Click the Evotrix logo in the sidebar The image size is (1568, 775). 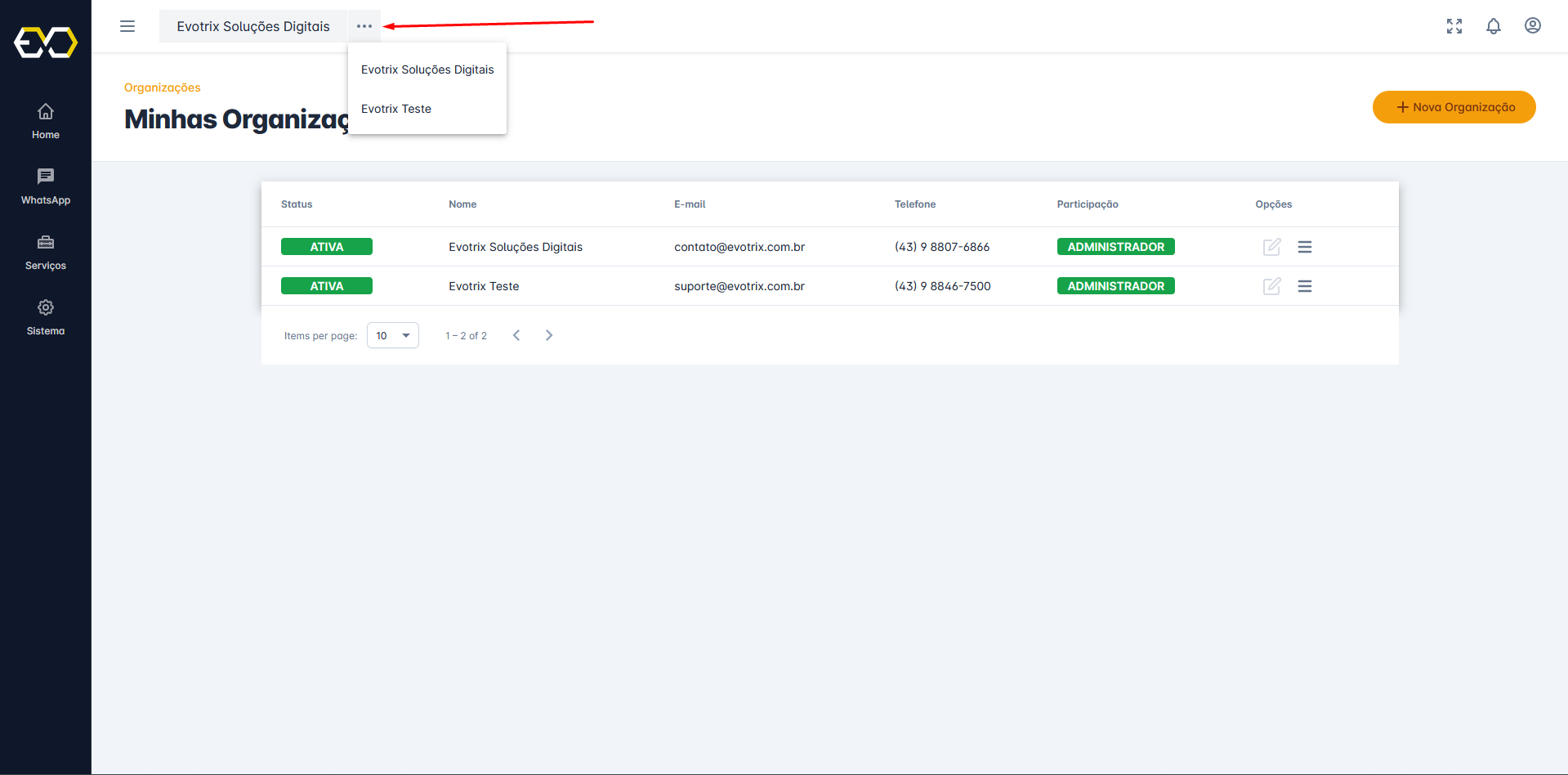coord(46,43)
